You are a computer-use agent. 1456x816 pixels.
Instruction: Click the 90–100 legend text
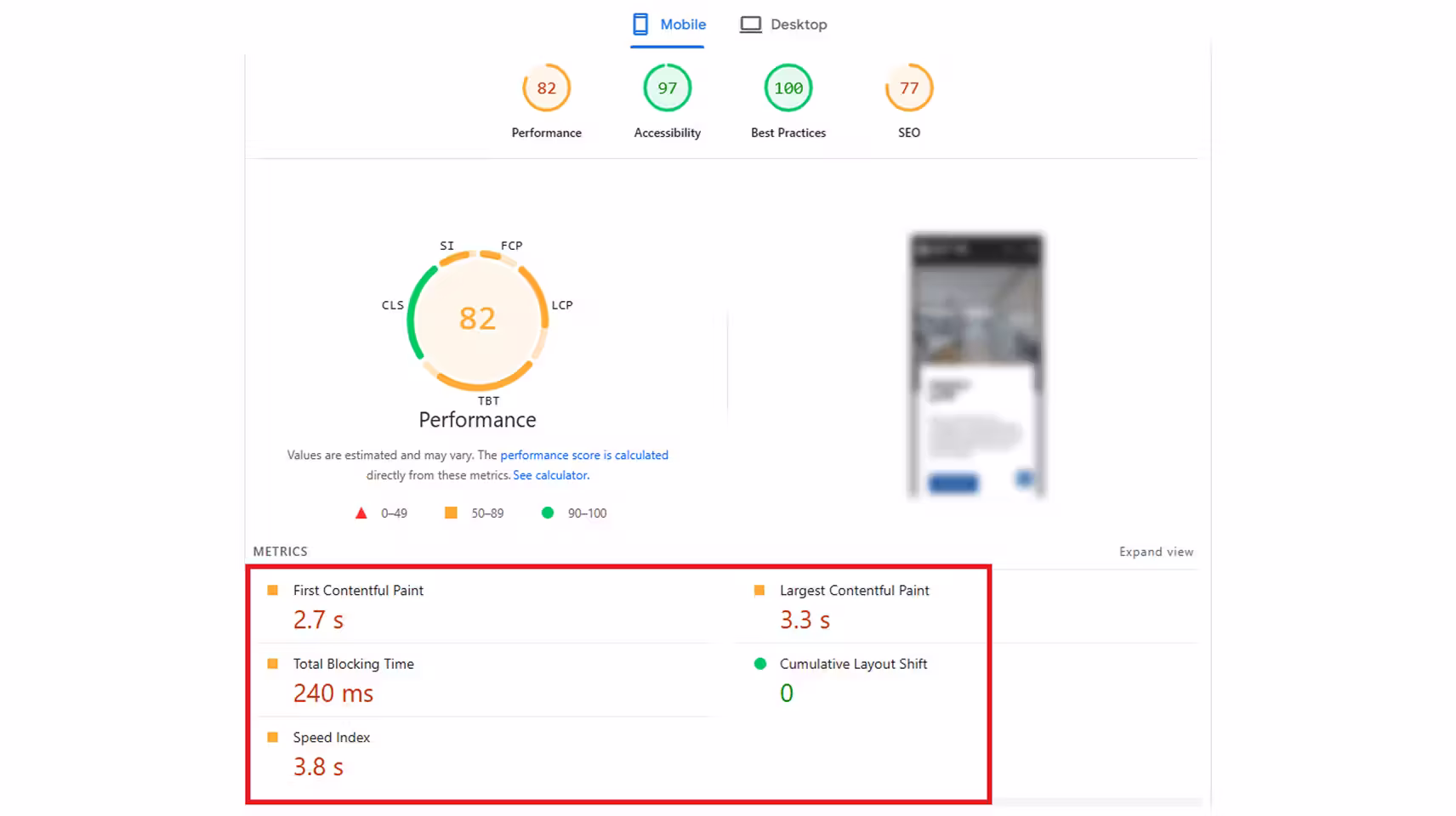coord(587,513)
